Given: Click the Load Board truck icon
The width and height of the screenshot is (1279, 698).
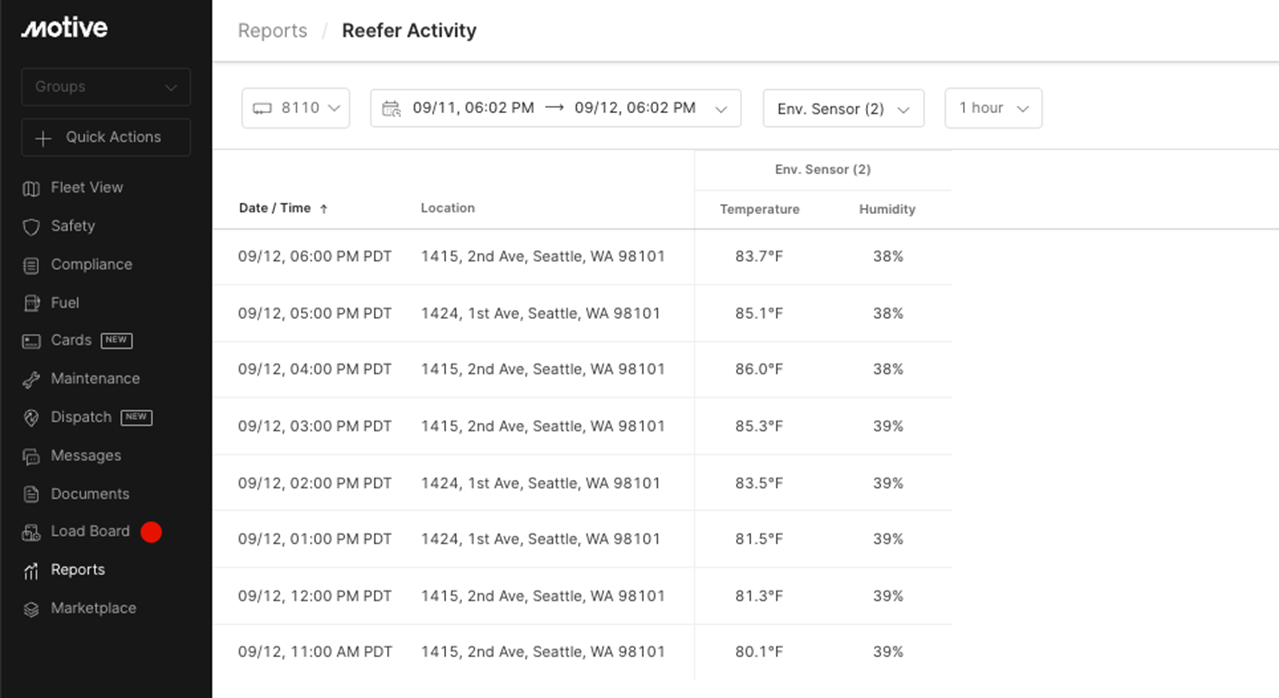Looking at the screenshot, I should point(31,532).
